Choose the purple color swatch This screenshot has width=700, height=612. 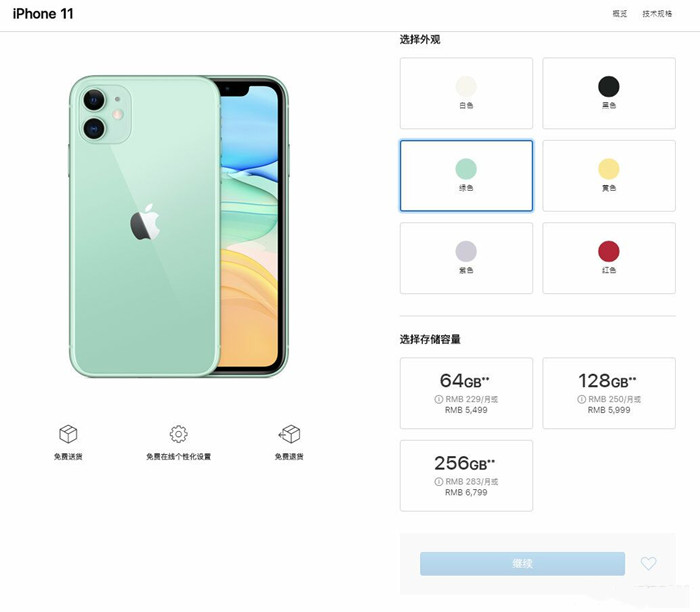coord(466,258)
